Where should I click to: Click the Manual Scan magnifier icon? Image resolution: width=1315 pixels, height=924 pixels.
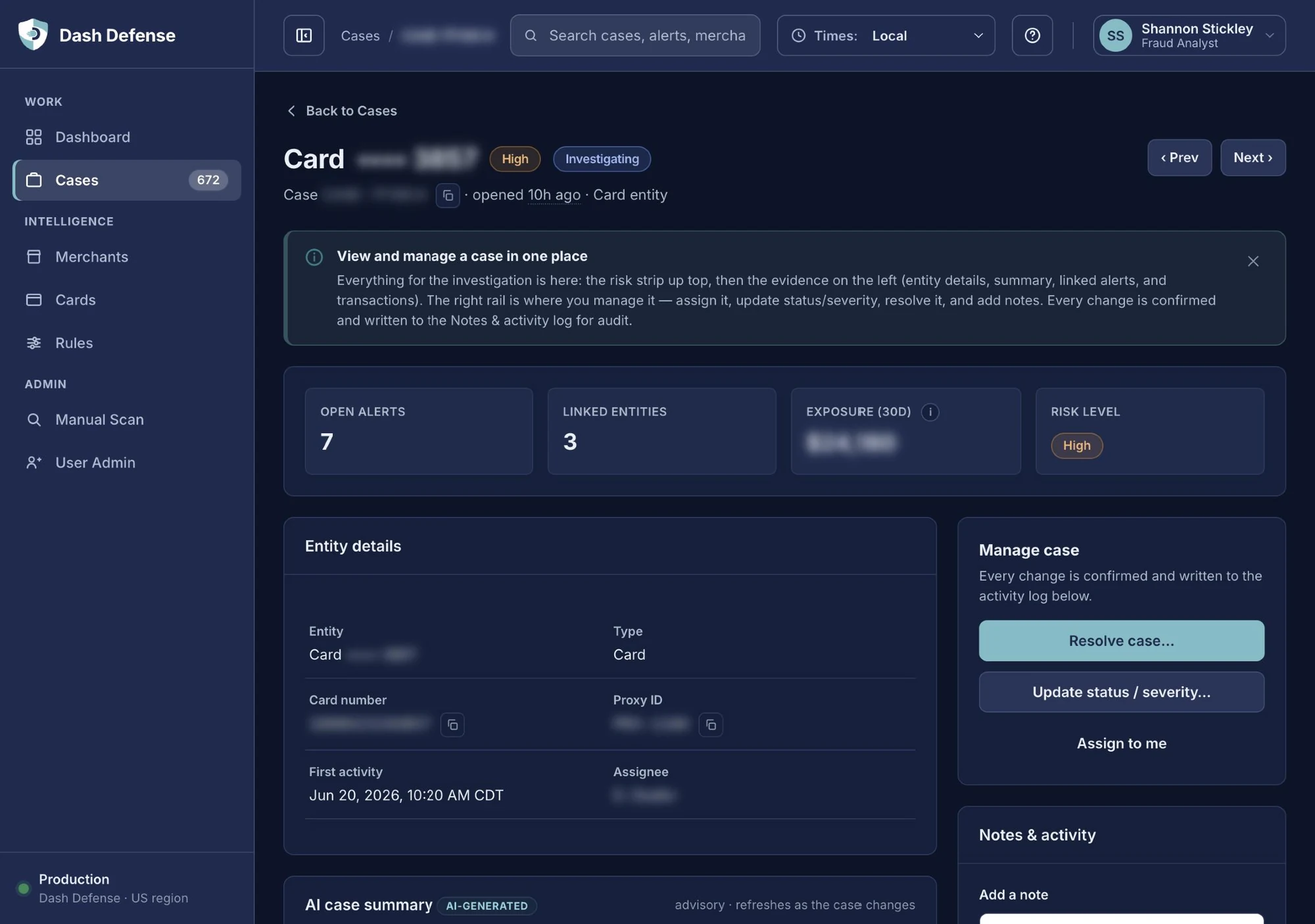click(34, 419)
